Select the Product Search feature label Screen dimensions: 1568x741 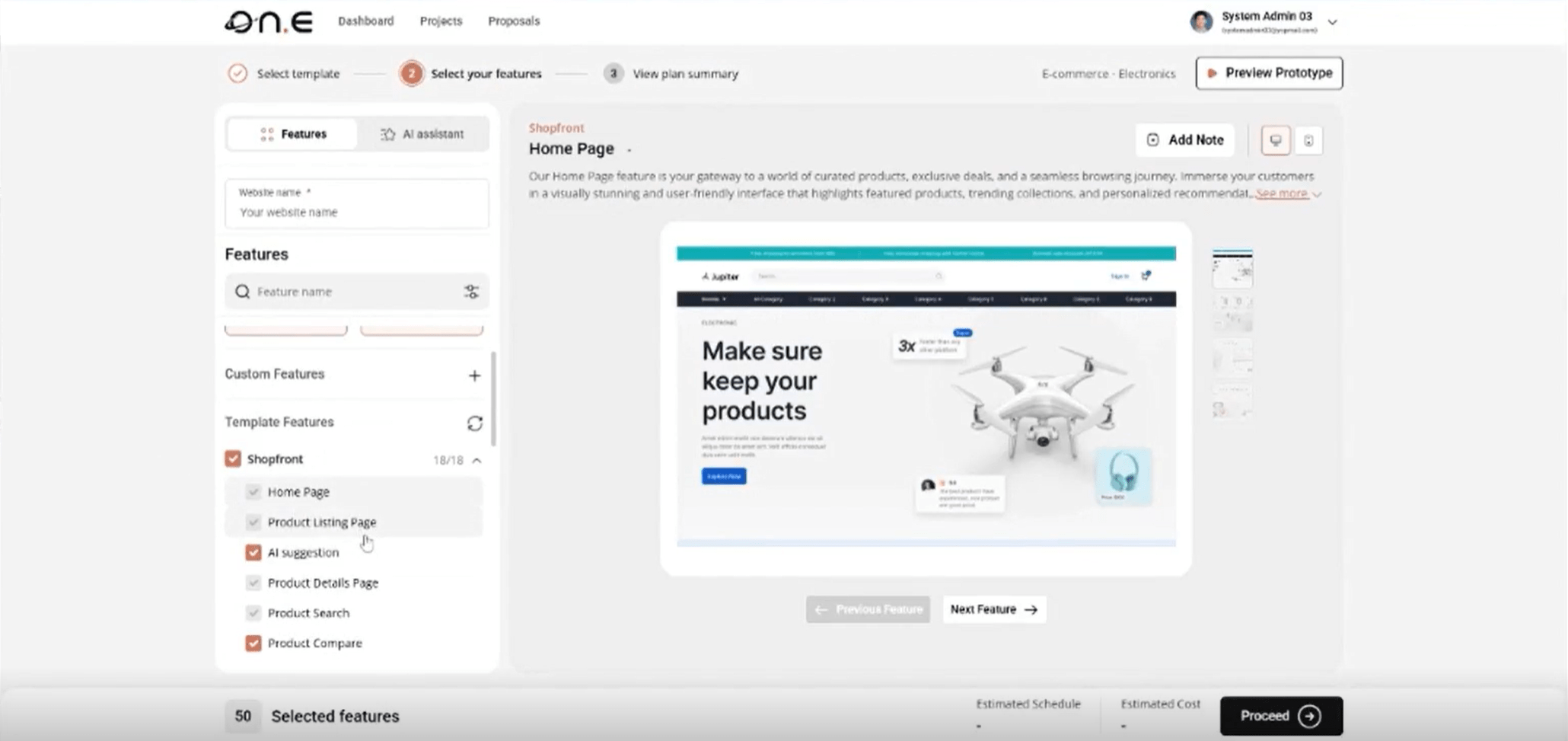point(308,613)
